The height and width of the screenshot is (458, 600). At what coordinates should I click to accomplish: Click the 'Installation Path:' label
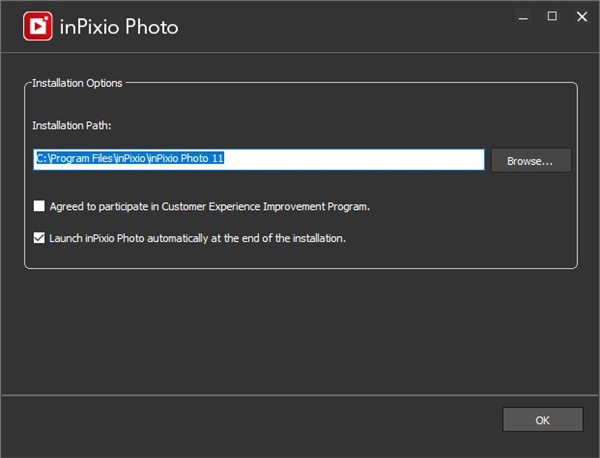tap(72, 125)
